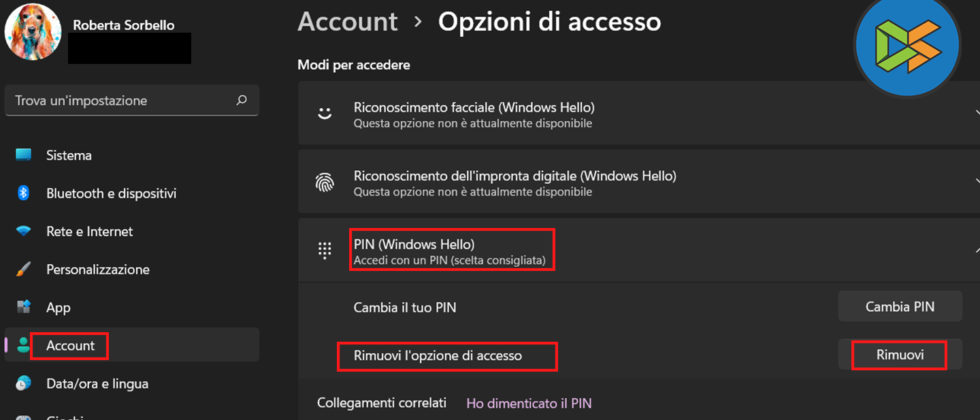
Task: Click the App grid icon
Action: [23, 307]
